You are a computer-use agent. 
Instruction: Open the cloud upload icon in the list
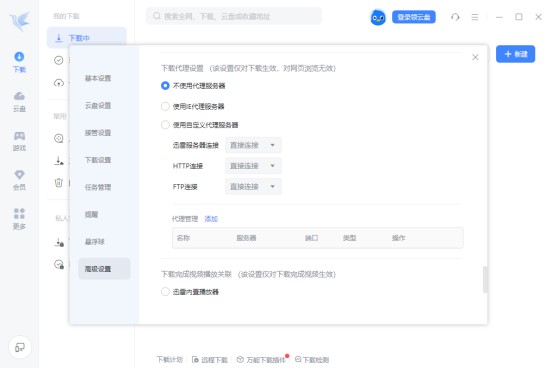pos(59,83)
